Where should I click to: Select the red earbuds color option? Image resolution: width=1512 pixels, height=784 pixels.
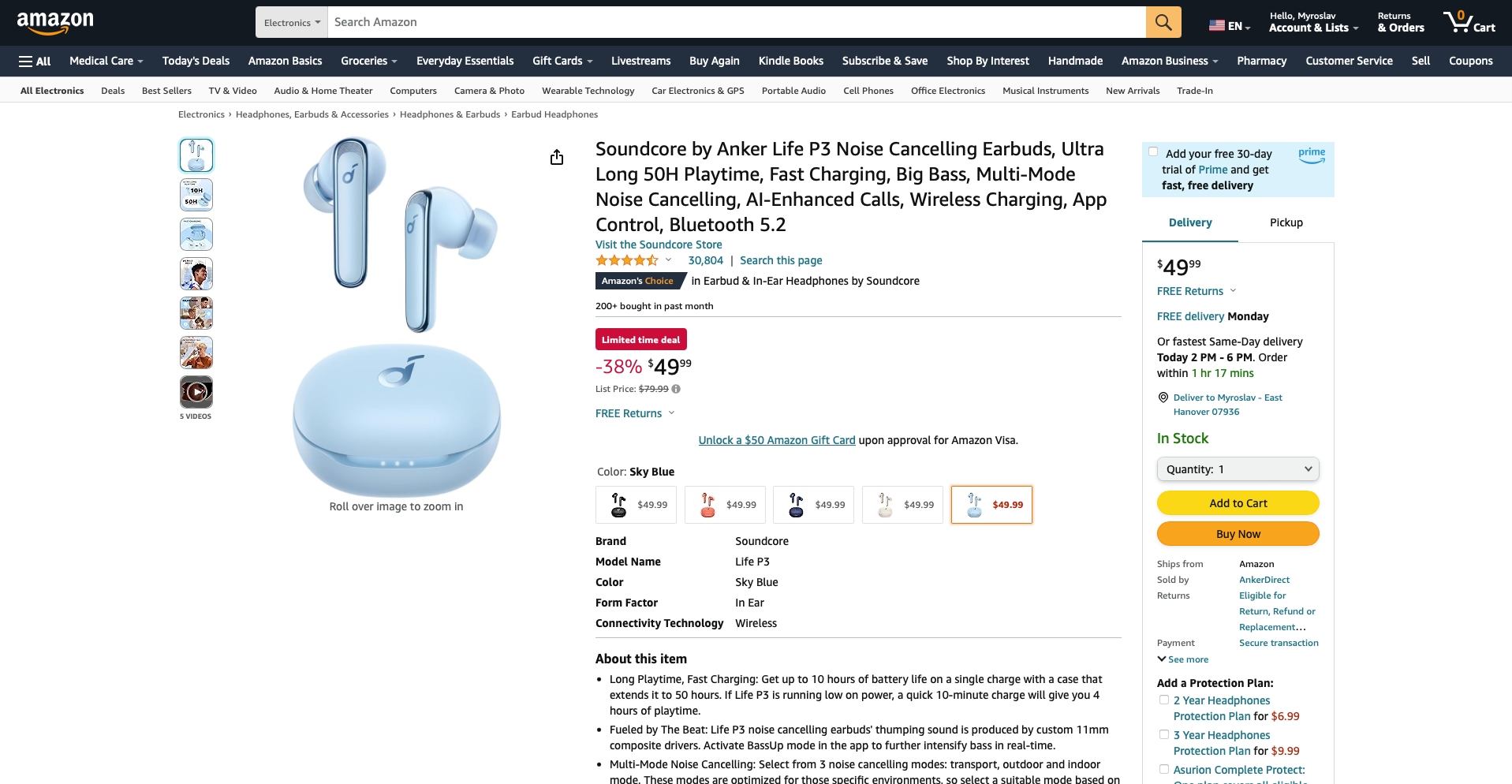tap(725, 505)
